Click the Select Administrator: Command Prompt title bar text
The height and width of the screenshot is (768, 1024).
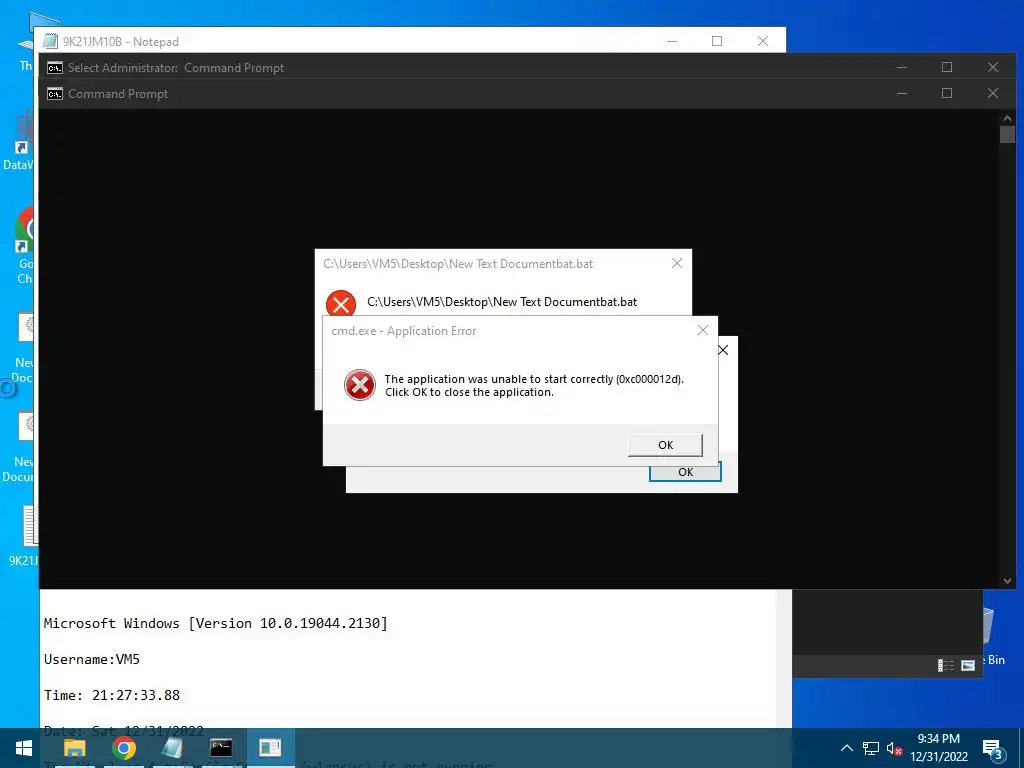tap(176, 68)
